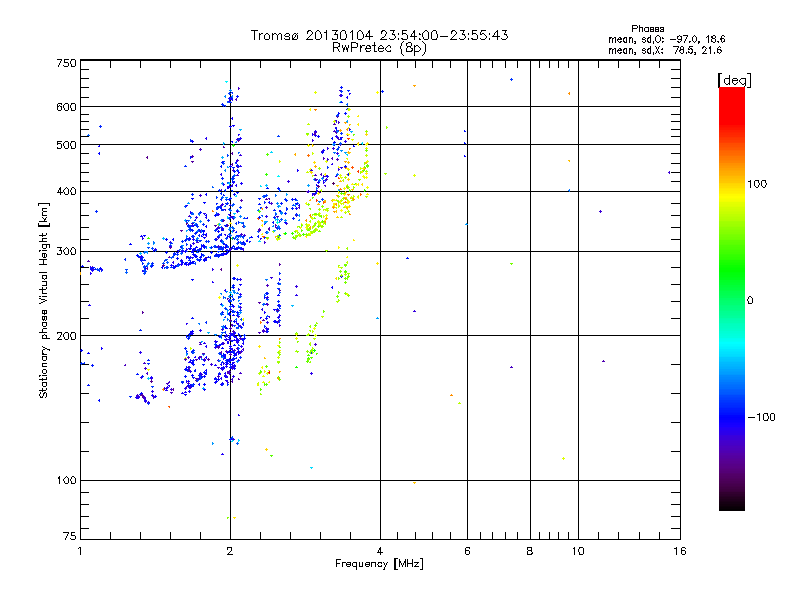Click the "mean, sd,O: -97.0, 18.6" line
This screenshot has width=800, height=600.
pos(666,39)
